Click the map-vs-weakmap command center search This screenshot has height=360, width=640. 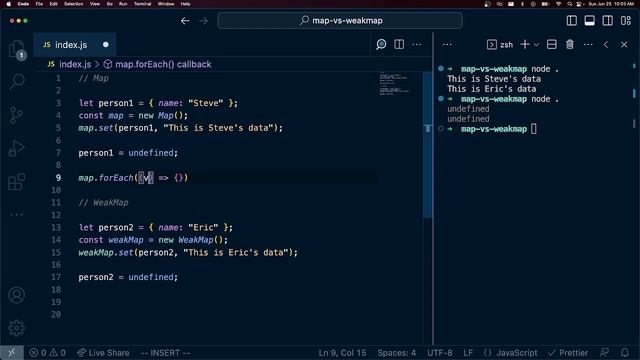tap(340, 21)
